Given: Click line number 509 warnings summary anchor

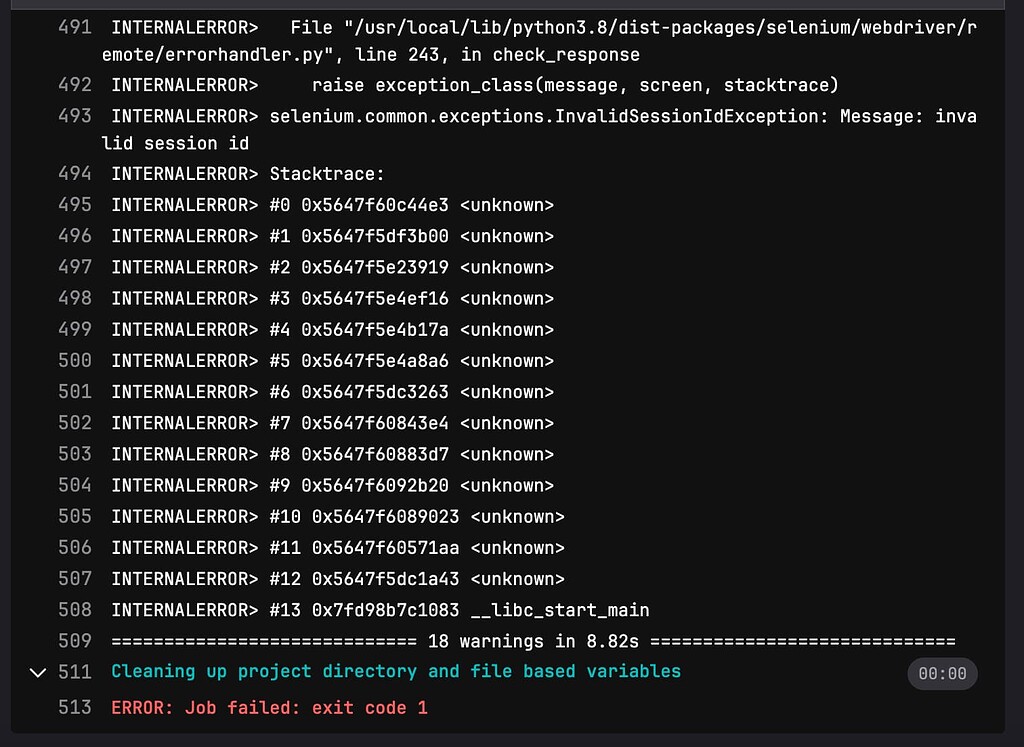Looking at the screenshot, I should click(x=75, y=641).
